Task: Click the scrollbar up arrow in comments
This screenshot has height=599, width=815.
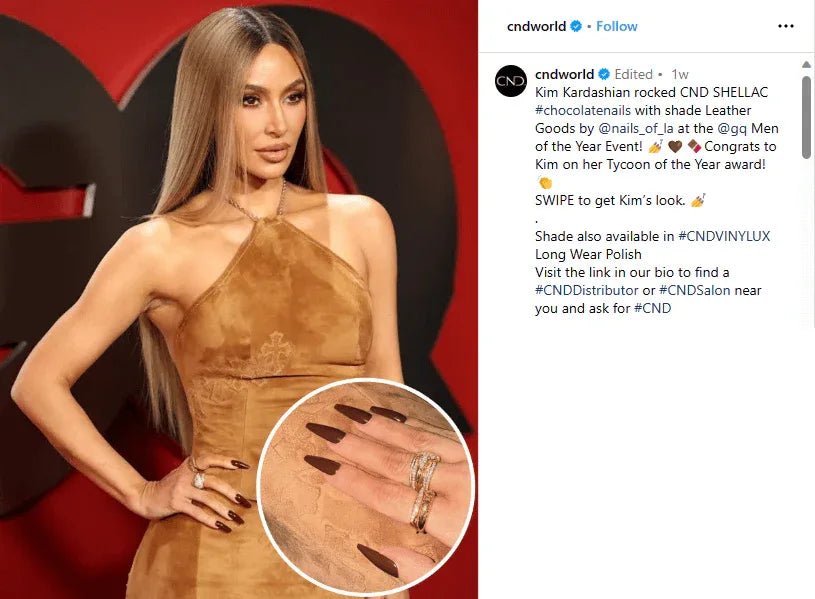Action: pos(806,64)
